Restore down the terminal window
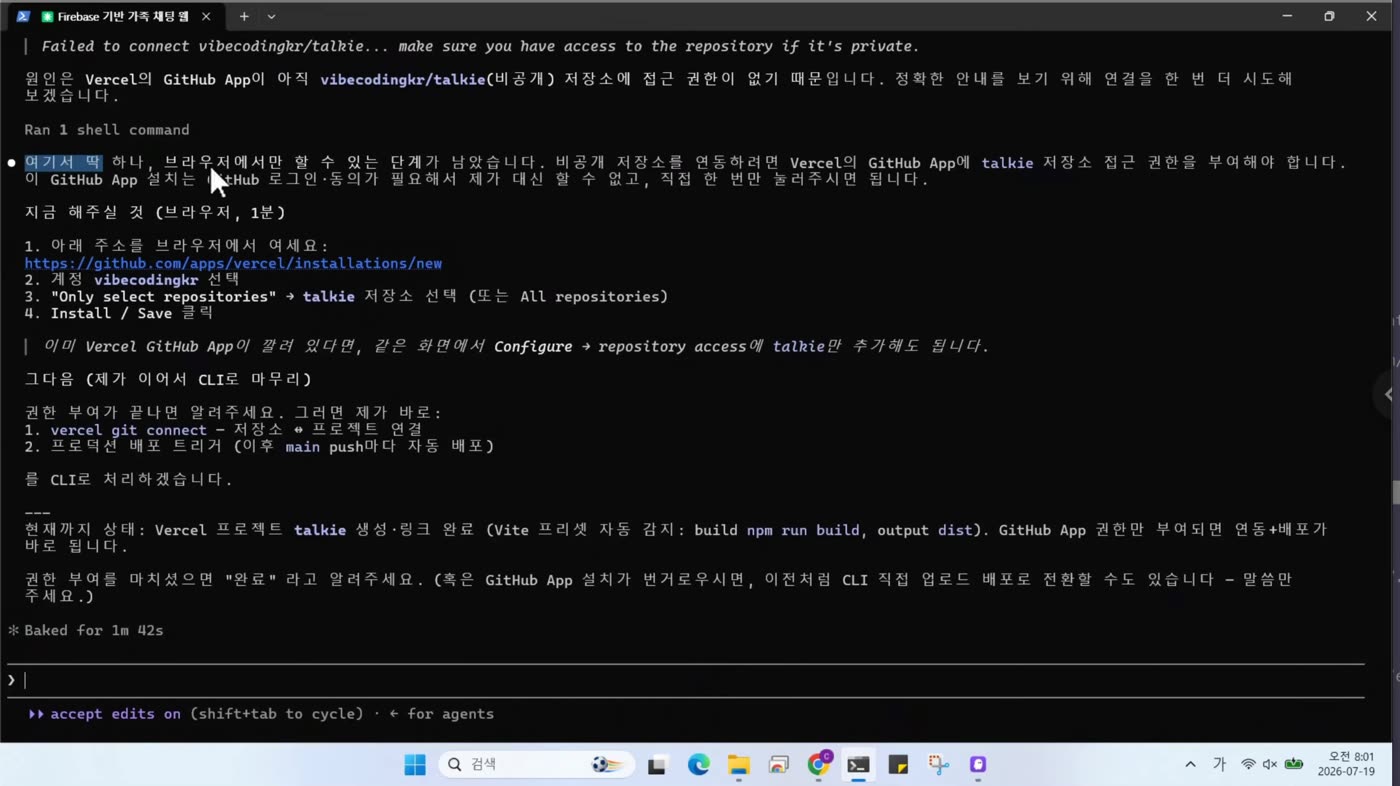This screenshot has width=1400, height=786. (1329, 17)
